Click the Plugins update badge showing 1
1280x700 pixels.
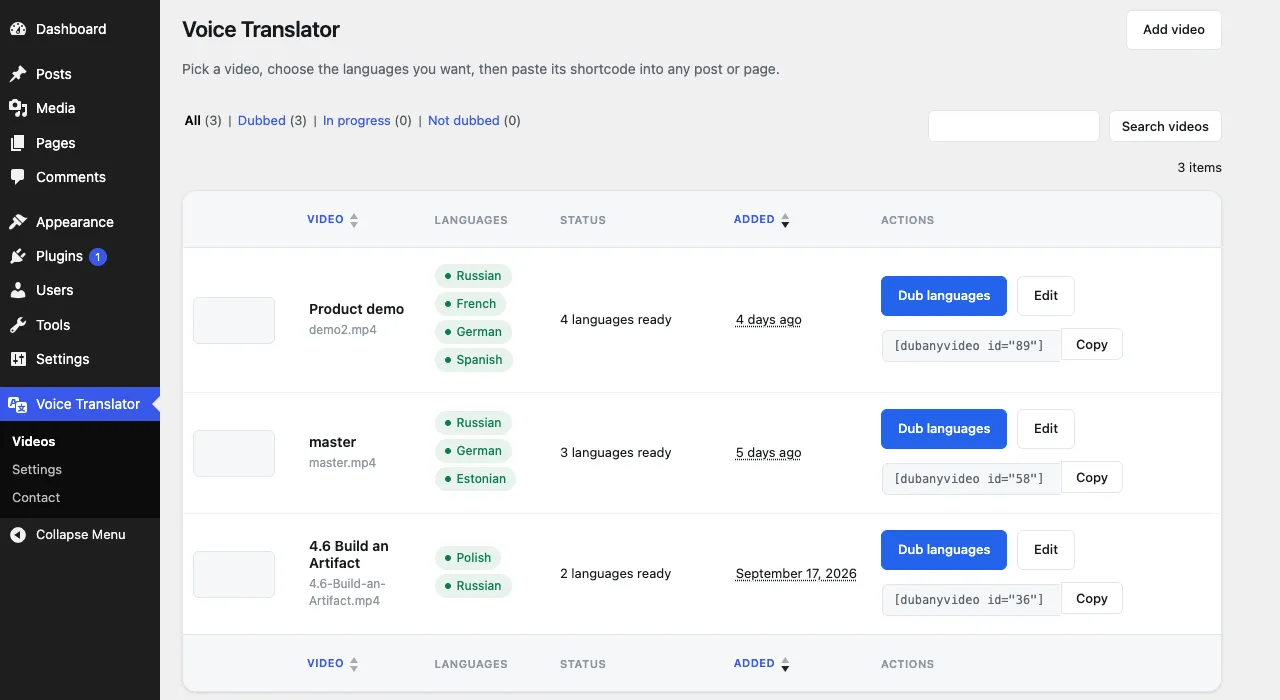pyautogui.click(x=98, y=257)
